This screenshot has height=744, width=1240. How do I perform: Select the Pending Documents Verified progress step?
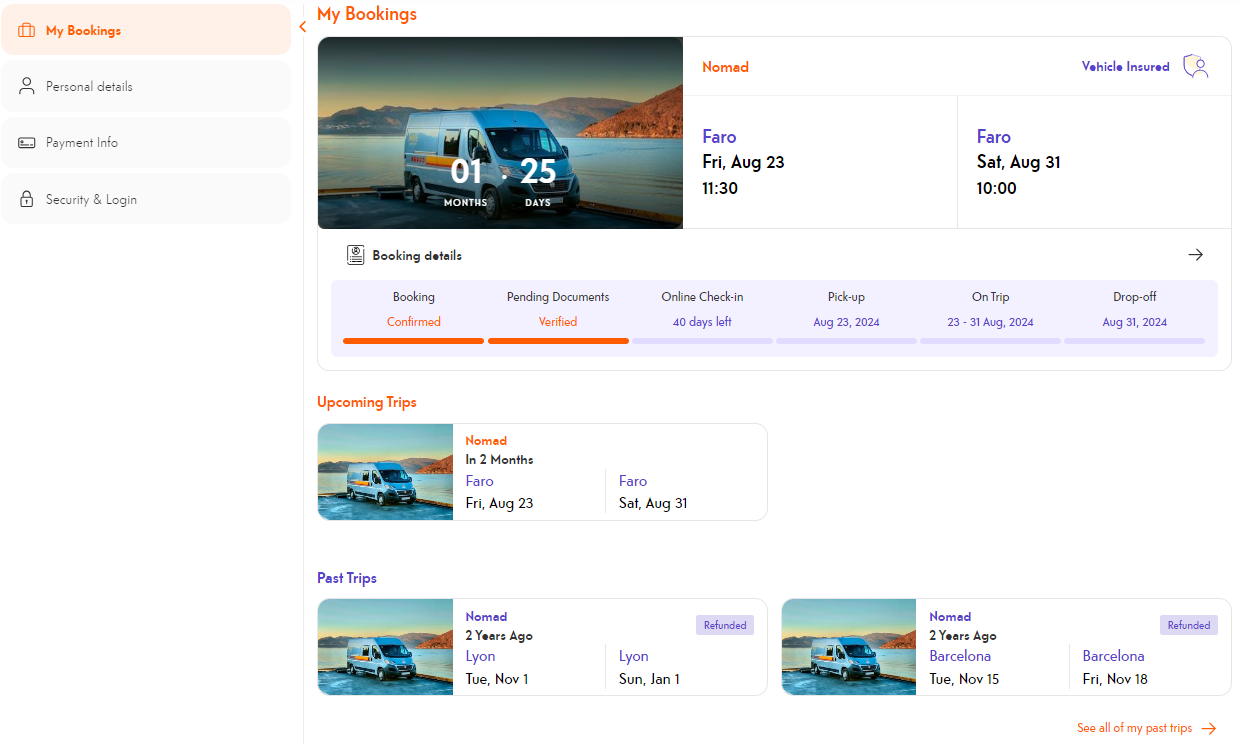pos(558,310)
